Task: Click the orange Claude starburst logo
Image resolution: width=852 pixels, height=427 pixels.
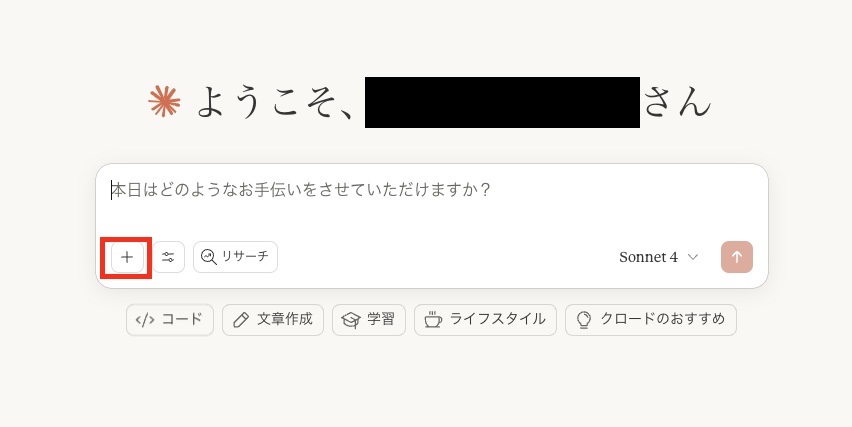Action: [x=164, y=102]
